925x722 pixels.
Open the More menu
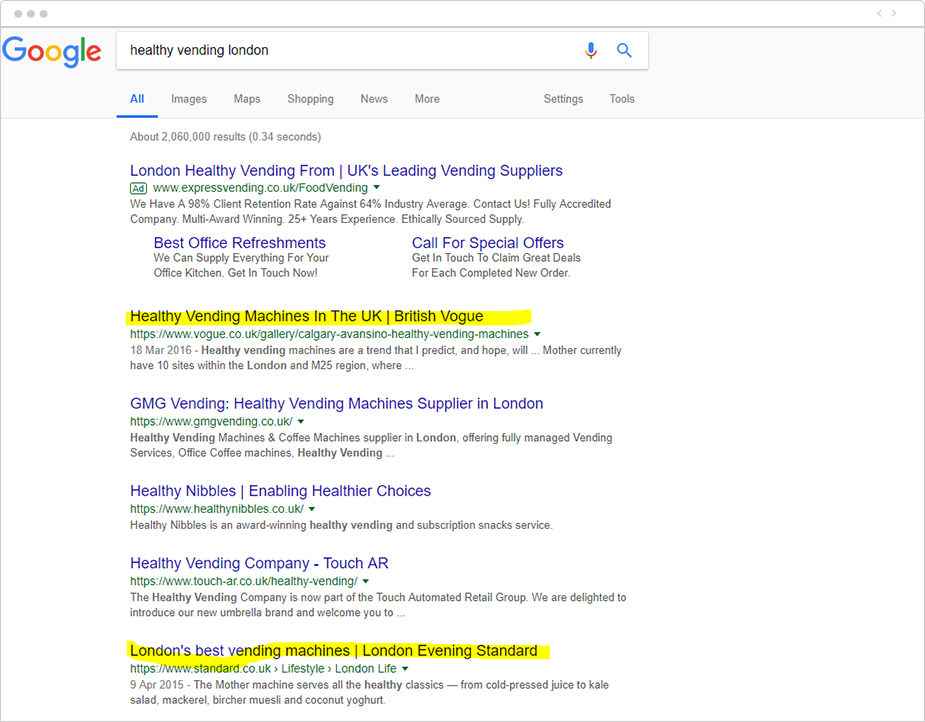(426, 99)
